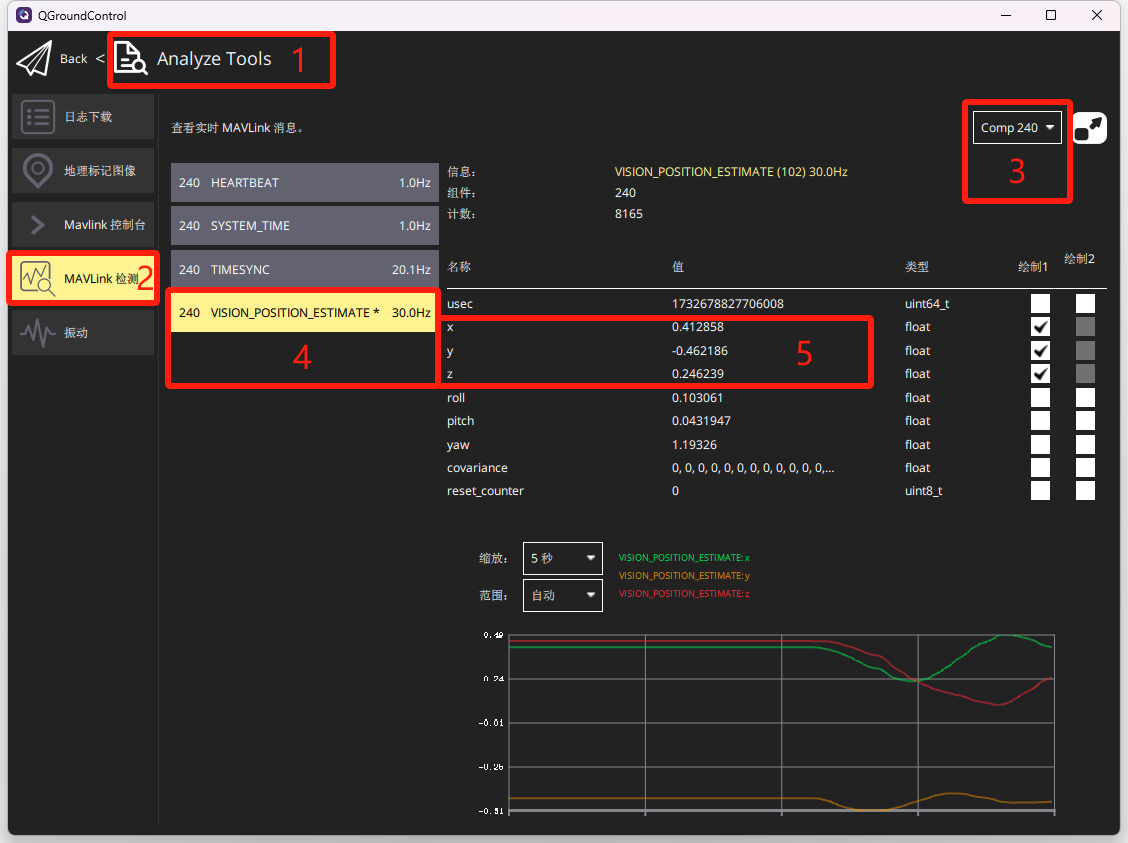The height and width of the screenshot is (843, 1128).
Task: Click the red VISION_POSITION_ESTIMATE:z legend
Action: (684, 593)
